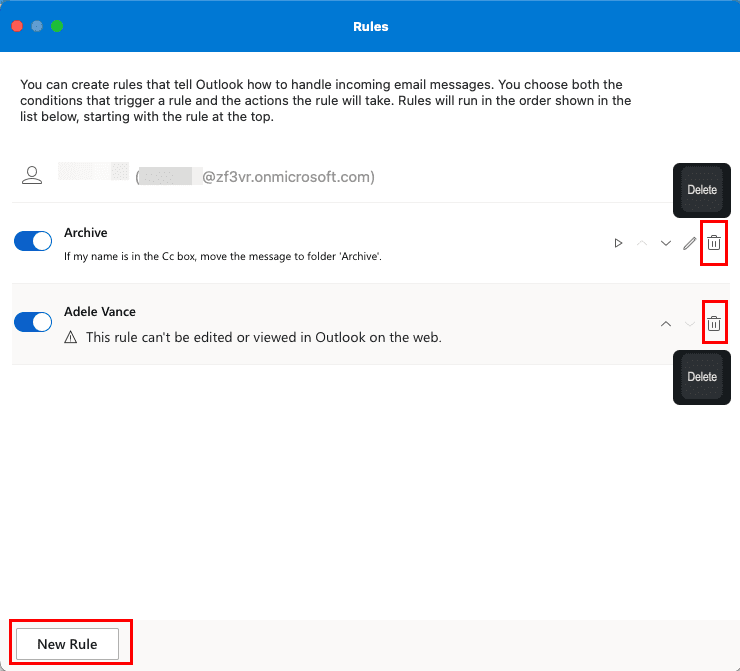Move the Archive rule up
Image resolution: width=740 pixels, height=671 pixels.
tap(642, 243)
